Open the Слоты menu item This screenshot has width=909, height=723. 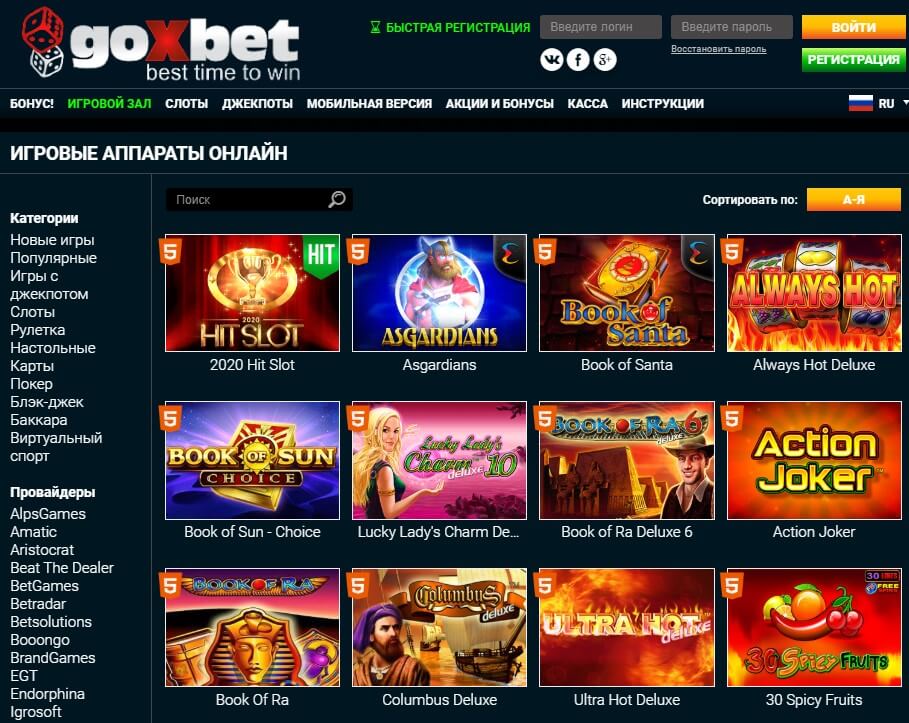(186, 104)
